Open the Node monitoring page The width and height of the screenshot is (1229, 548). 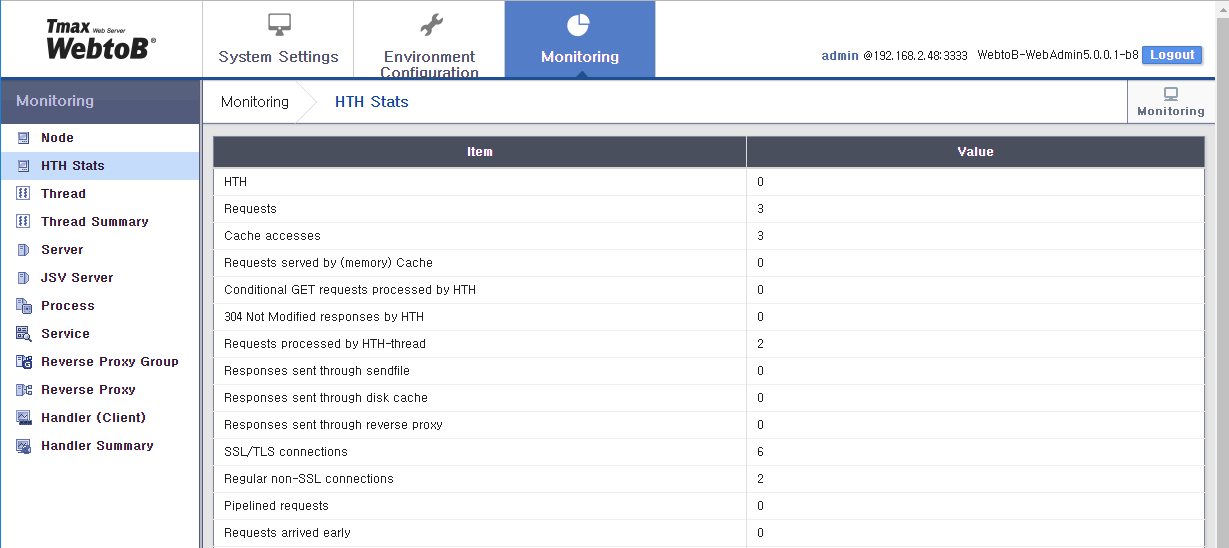57,138
